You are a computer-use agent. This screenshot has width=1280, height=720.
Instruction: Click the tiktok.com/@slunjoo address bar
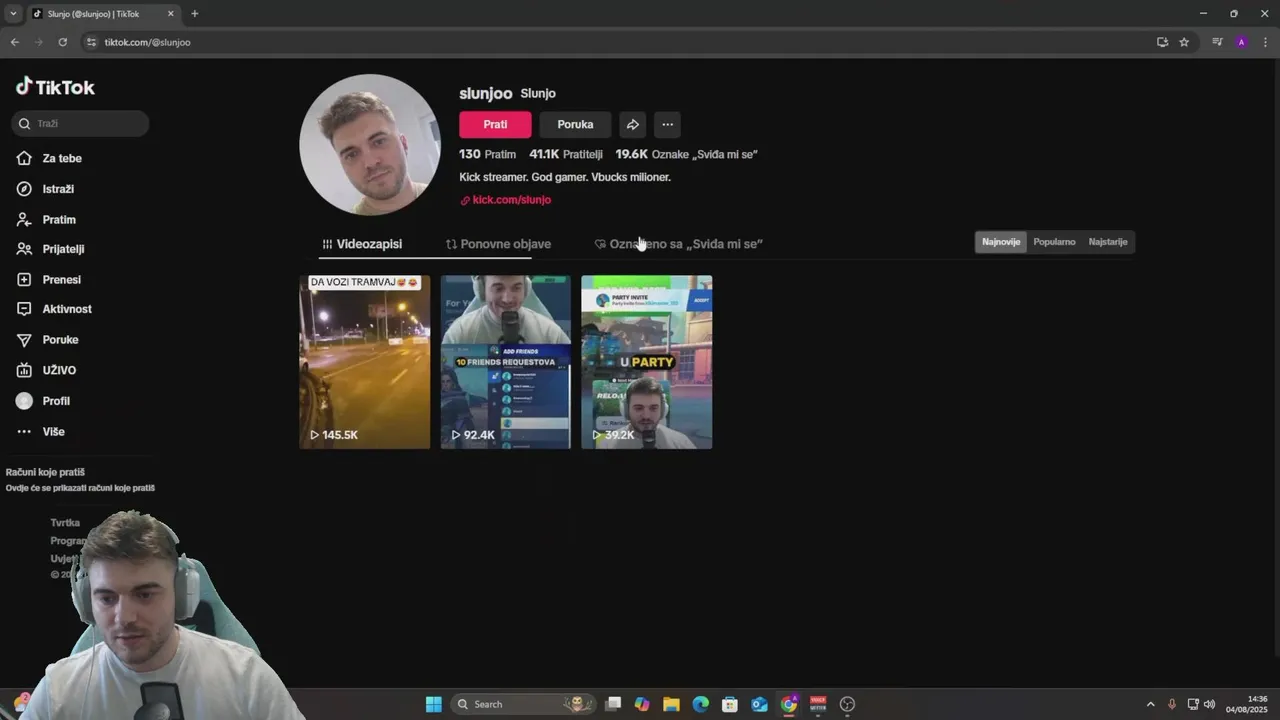click(x=620, y=42)
